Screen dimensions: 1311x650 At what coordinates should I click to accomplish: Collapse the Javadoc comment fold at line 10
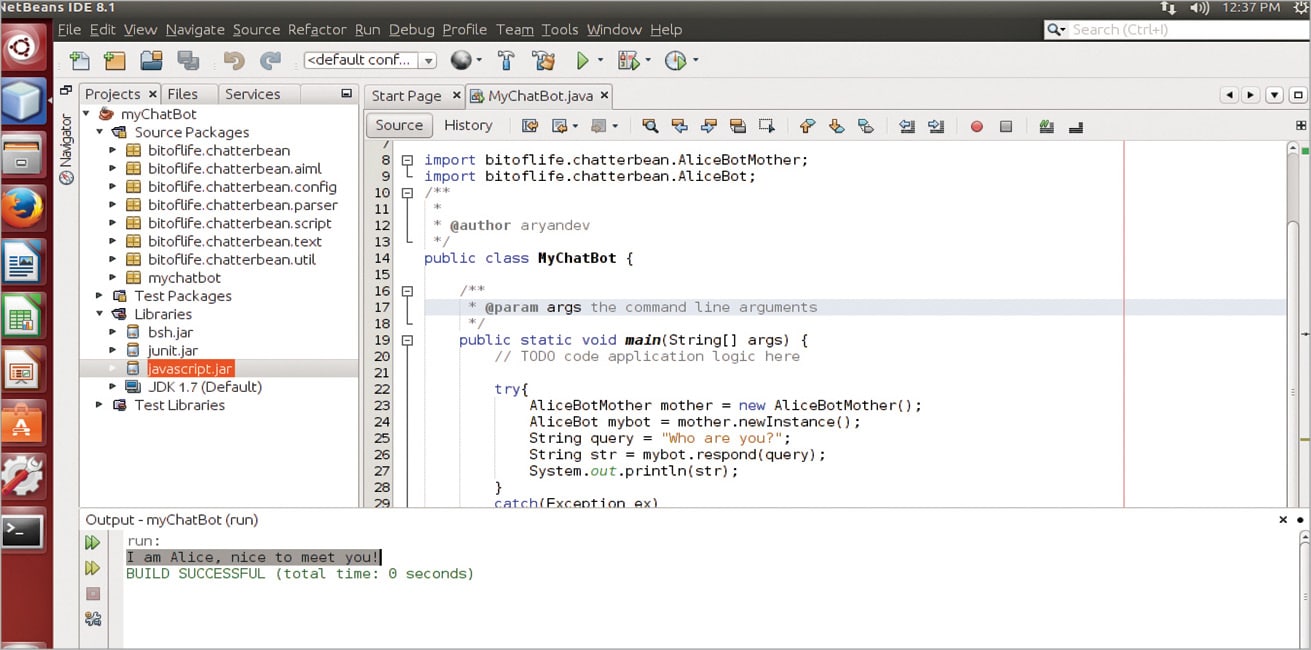point(407,193)
